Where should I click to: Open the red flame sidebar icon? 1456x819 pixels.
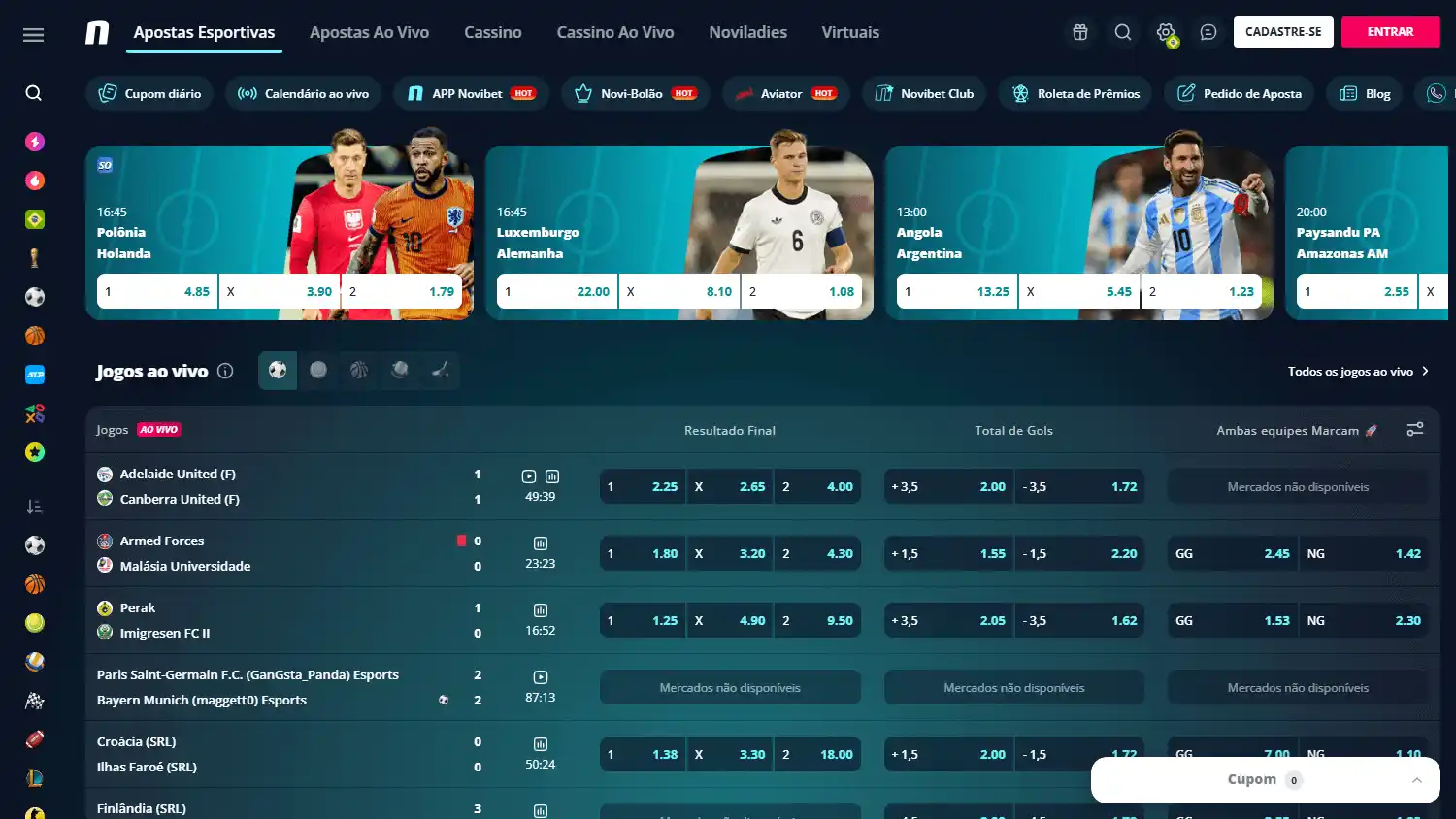tap(35, 180)
